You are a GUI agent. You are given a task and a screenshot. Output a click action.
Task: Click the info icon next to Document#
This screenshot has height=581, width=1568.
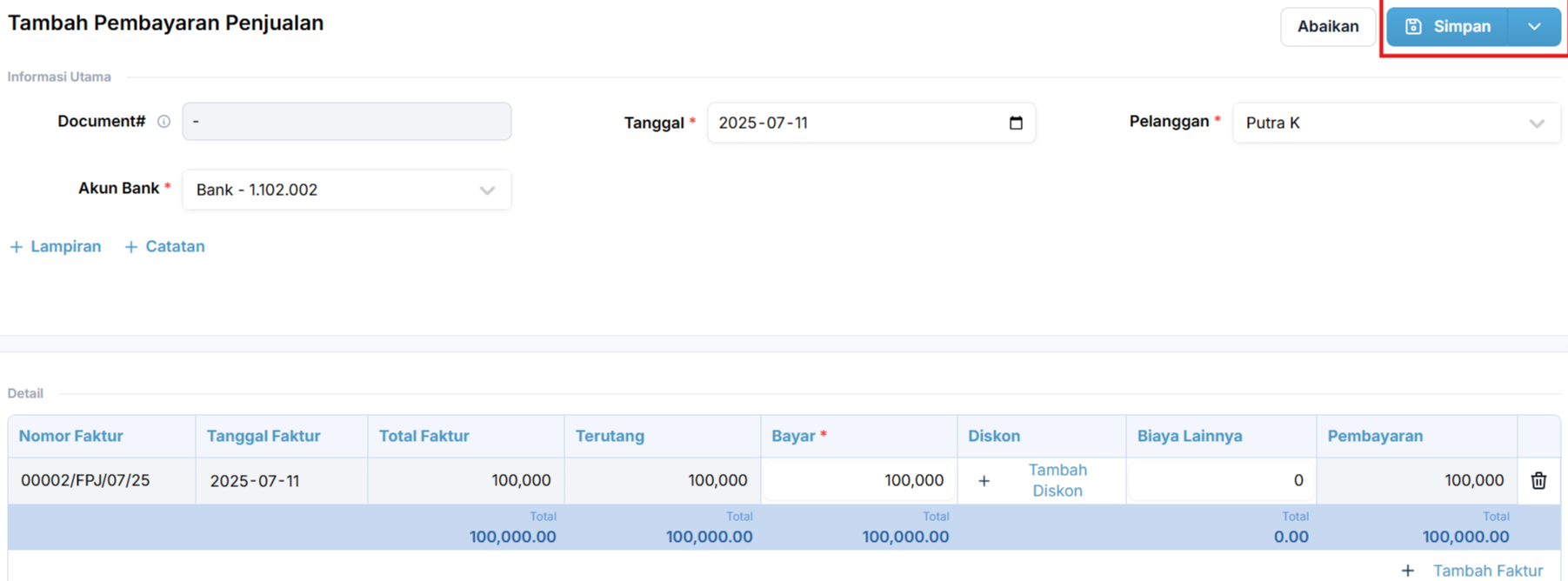coord(163,122)
